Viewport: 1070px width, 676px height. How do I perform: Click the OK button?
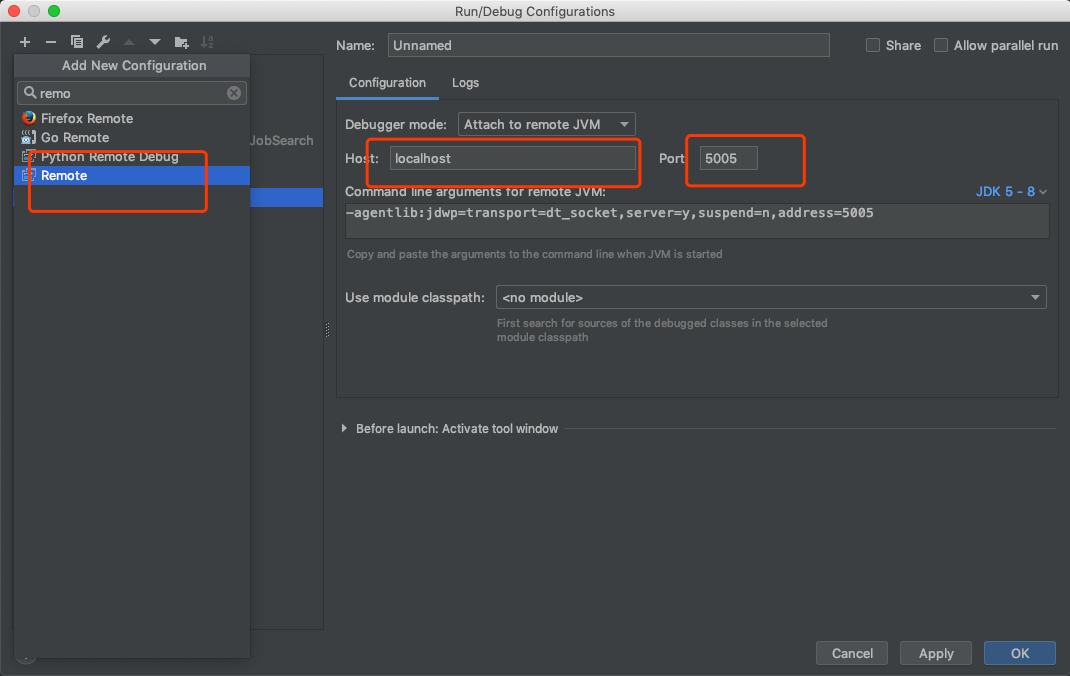click(x=1020, y=653)
